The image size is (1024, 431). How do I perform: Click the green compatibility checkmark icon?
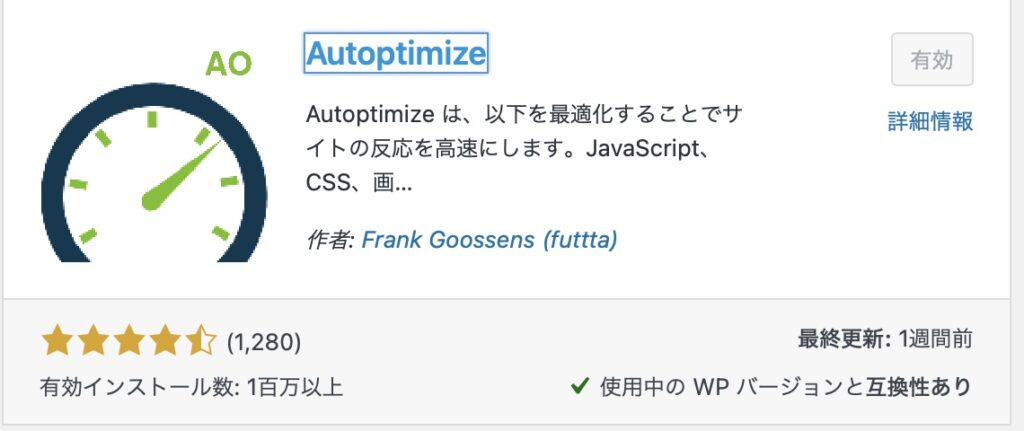[580, 387]
